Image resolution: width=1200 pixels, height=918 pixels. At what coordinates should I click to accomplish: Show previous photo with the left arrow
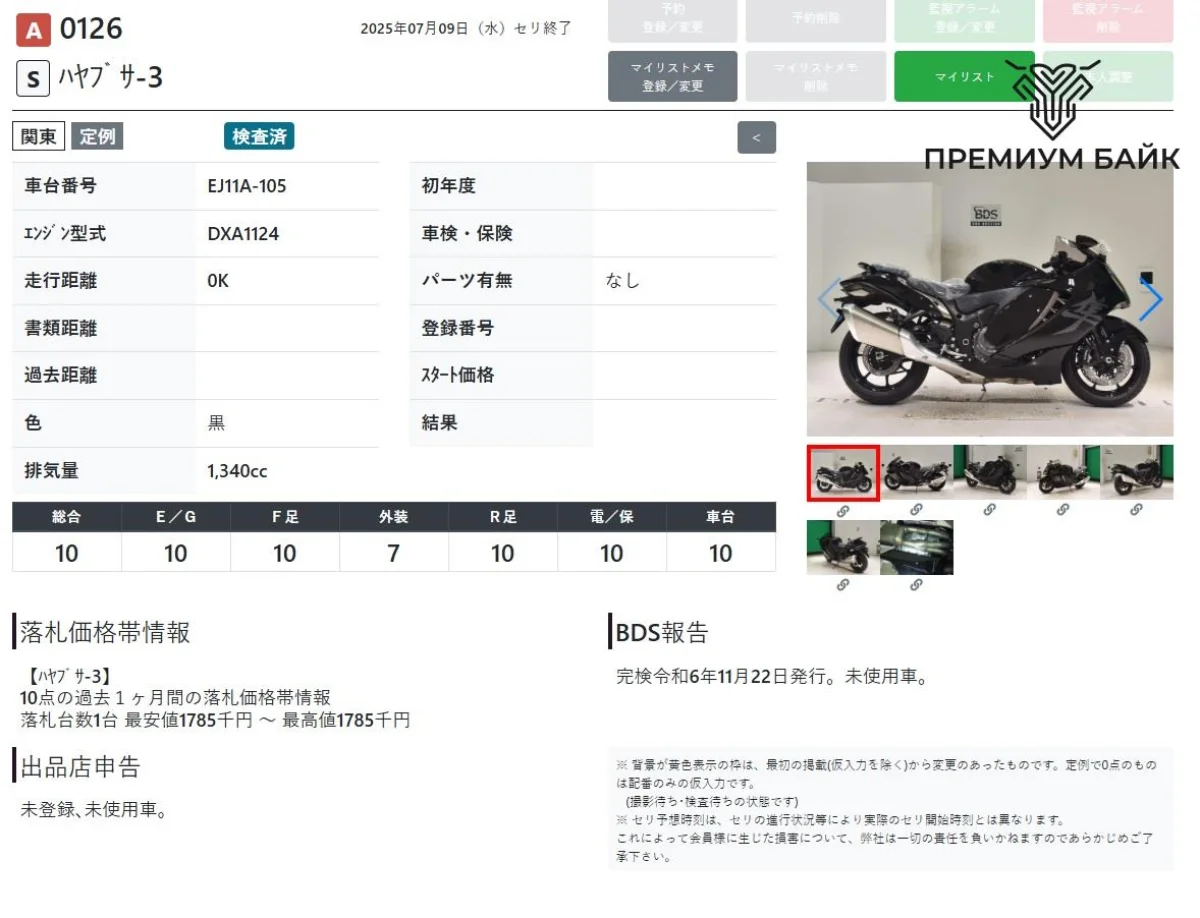829,299
